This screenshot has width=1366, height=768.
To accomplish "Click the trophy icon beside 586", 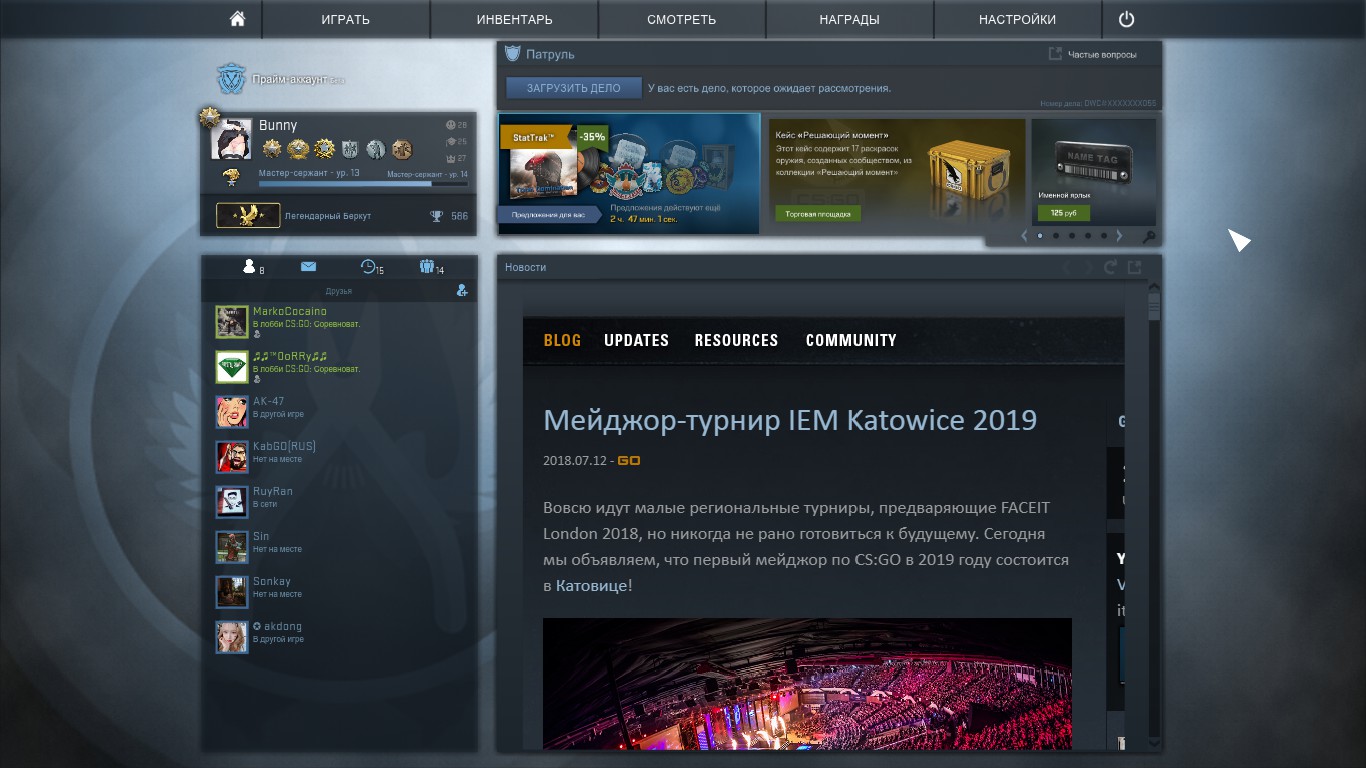I will pyautogui.click(x=437, y=216).
